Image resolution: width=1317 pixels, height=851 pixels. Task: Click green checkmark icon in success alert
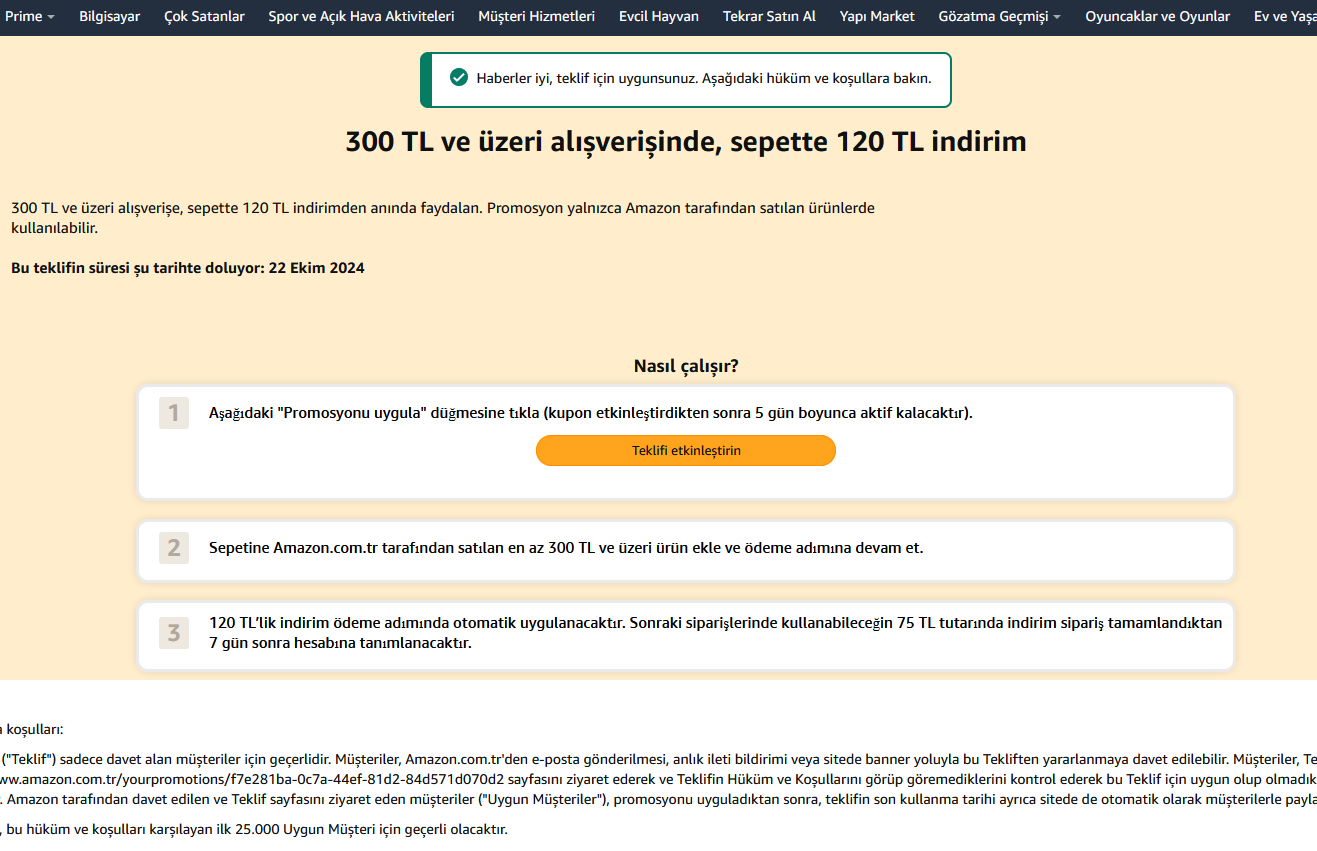point(459,77)
